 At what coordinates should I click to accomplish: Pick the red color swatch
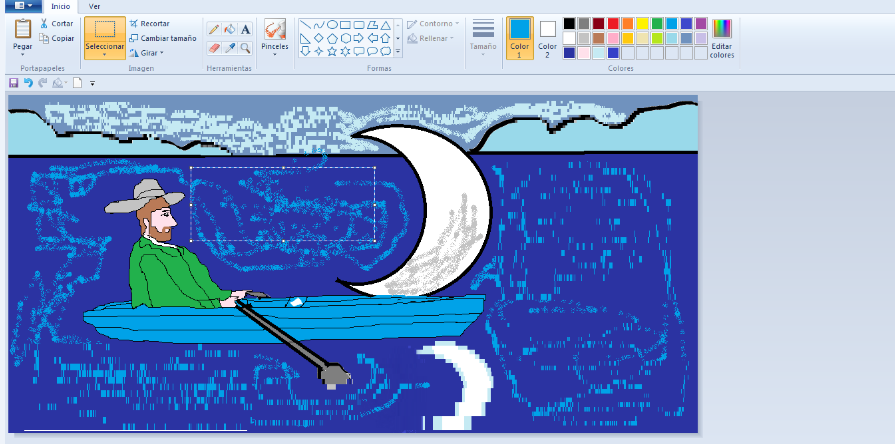pyautogui.click(x=613, y=23)
